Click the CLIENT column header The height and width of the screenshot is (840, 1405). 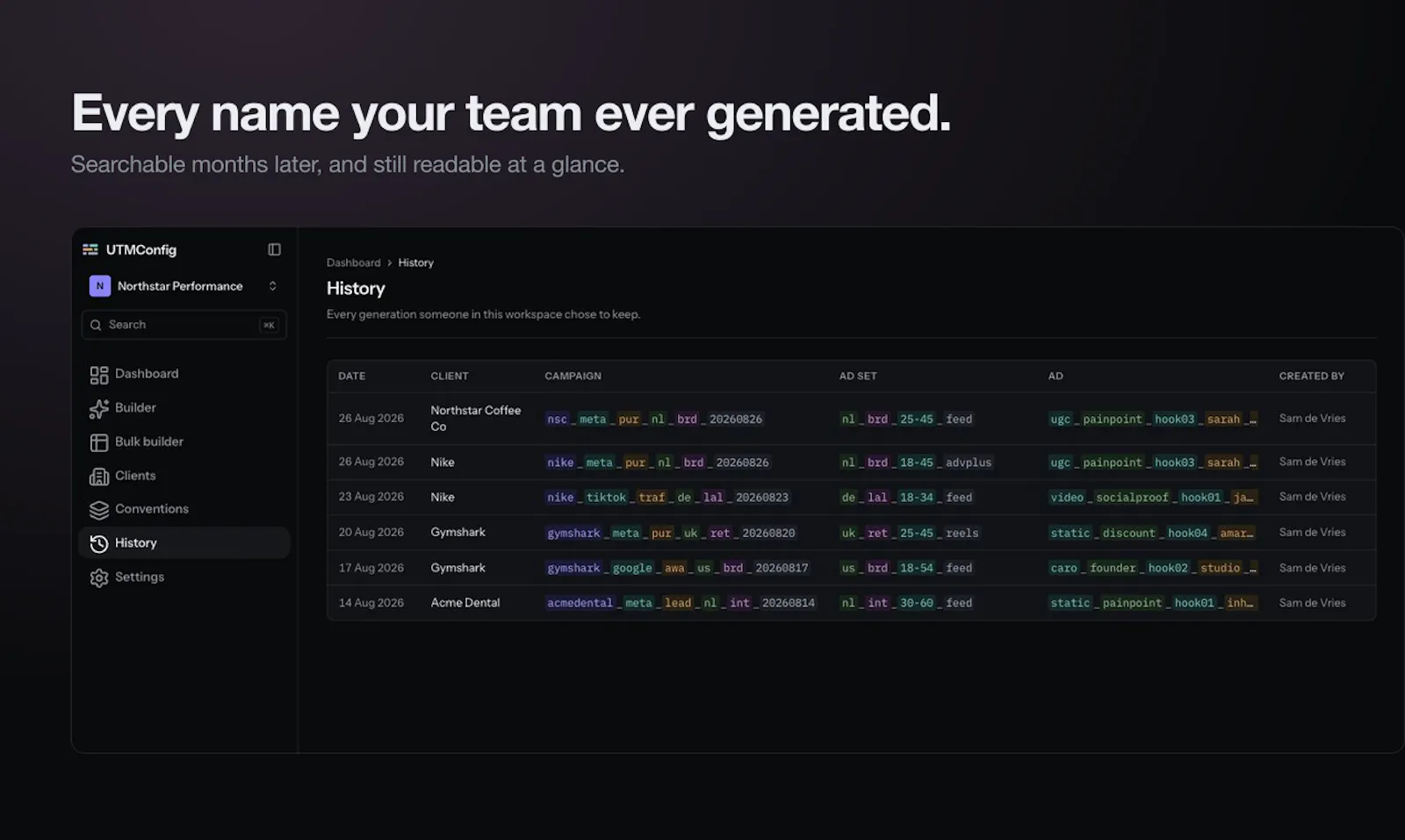click(x=450, y=376)
